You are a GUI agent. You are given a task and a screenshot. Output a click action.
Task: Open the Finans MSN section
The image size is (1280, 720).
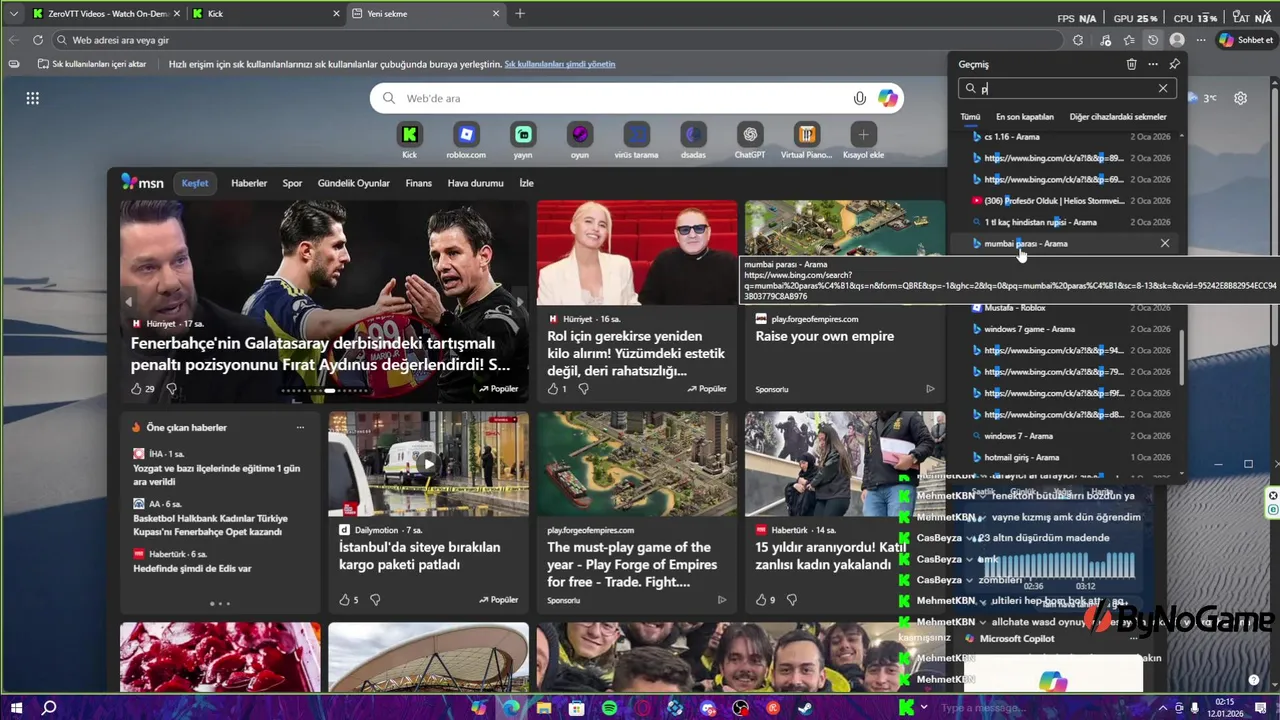[x=419, y=183]
